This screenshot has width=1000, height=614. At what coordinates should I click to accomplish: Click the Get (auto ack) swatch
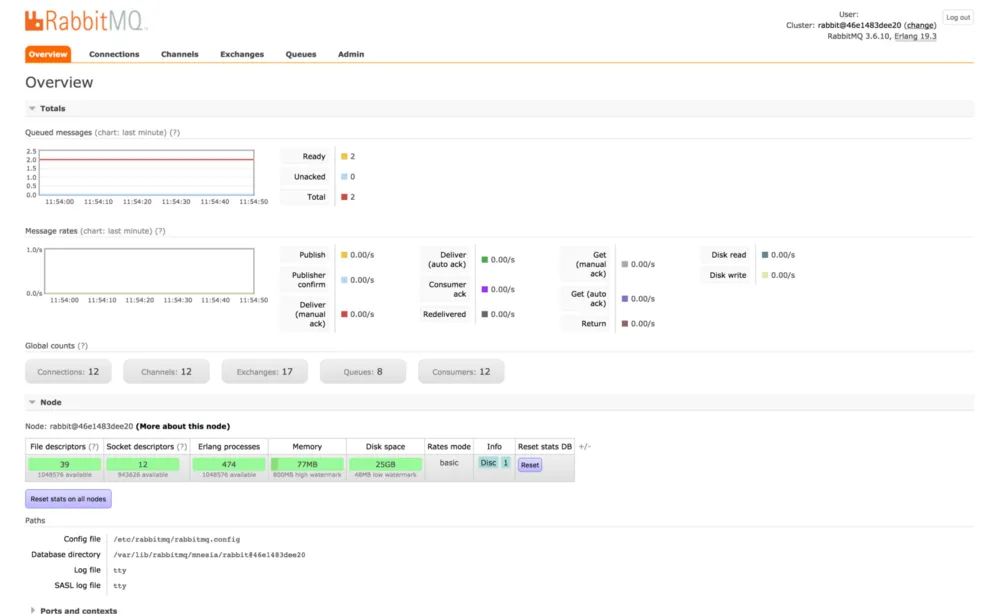625,298
